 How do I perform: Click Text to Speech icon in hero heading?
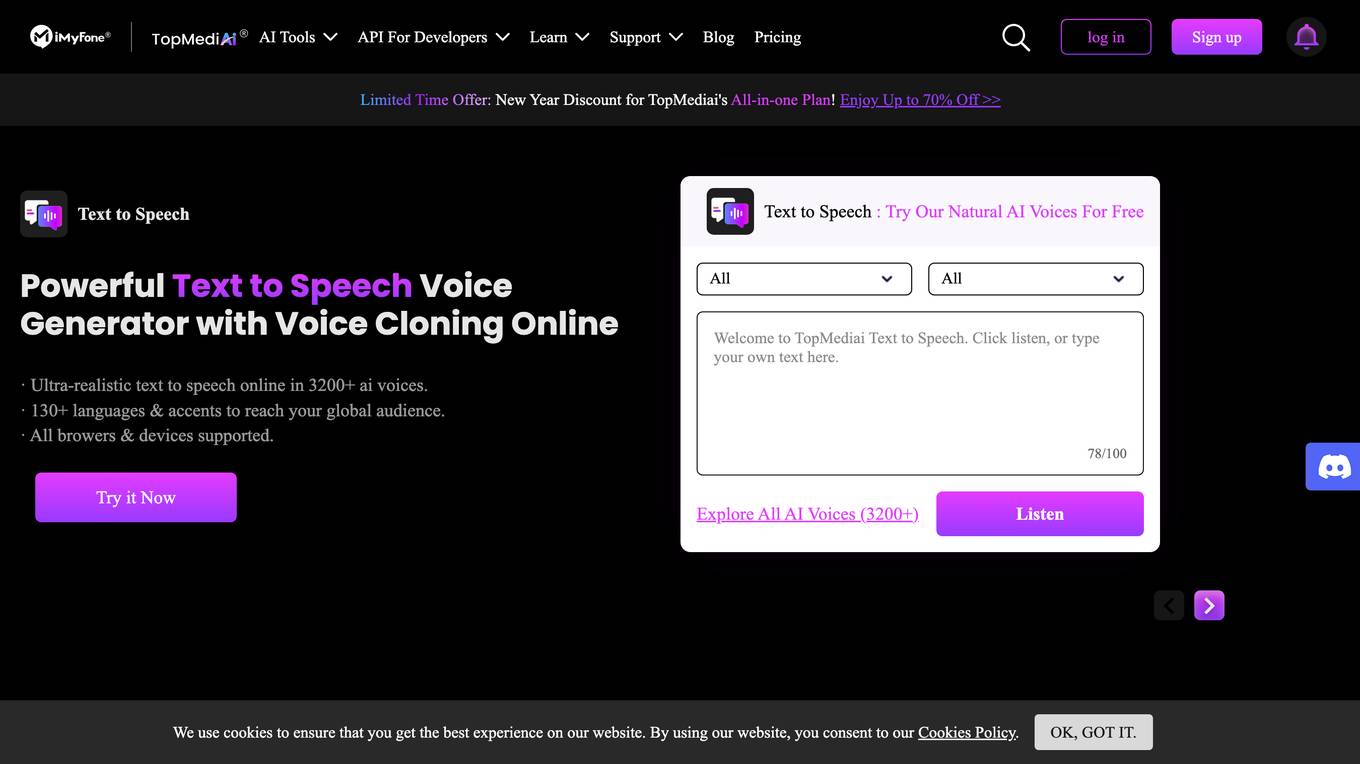coord(44,214)
